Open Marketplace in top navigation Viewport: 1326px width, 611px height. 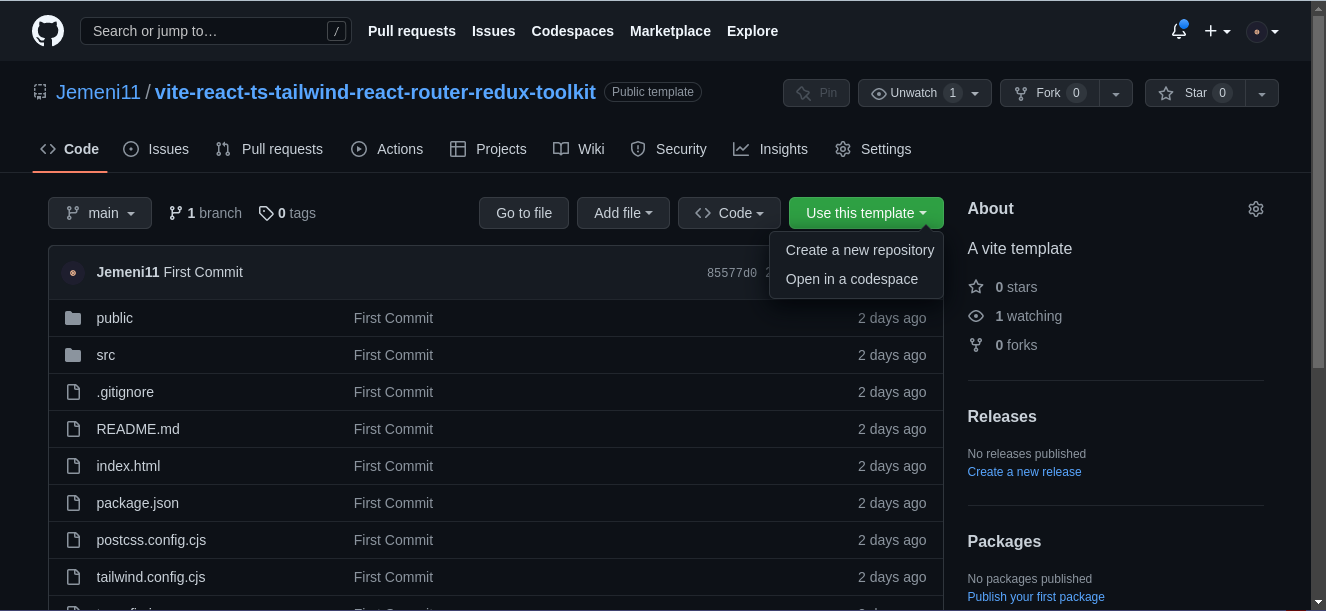670,31
